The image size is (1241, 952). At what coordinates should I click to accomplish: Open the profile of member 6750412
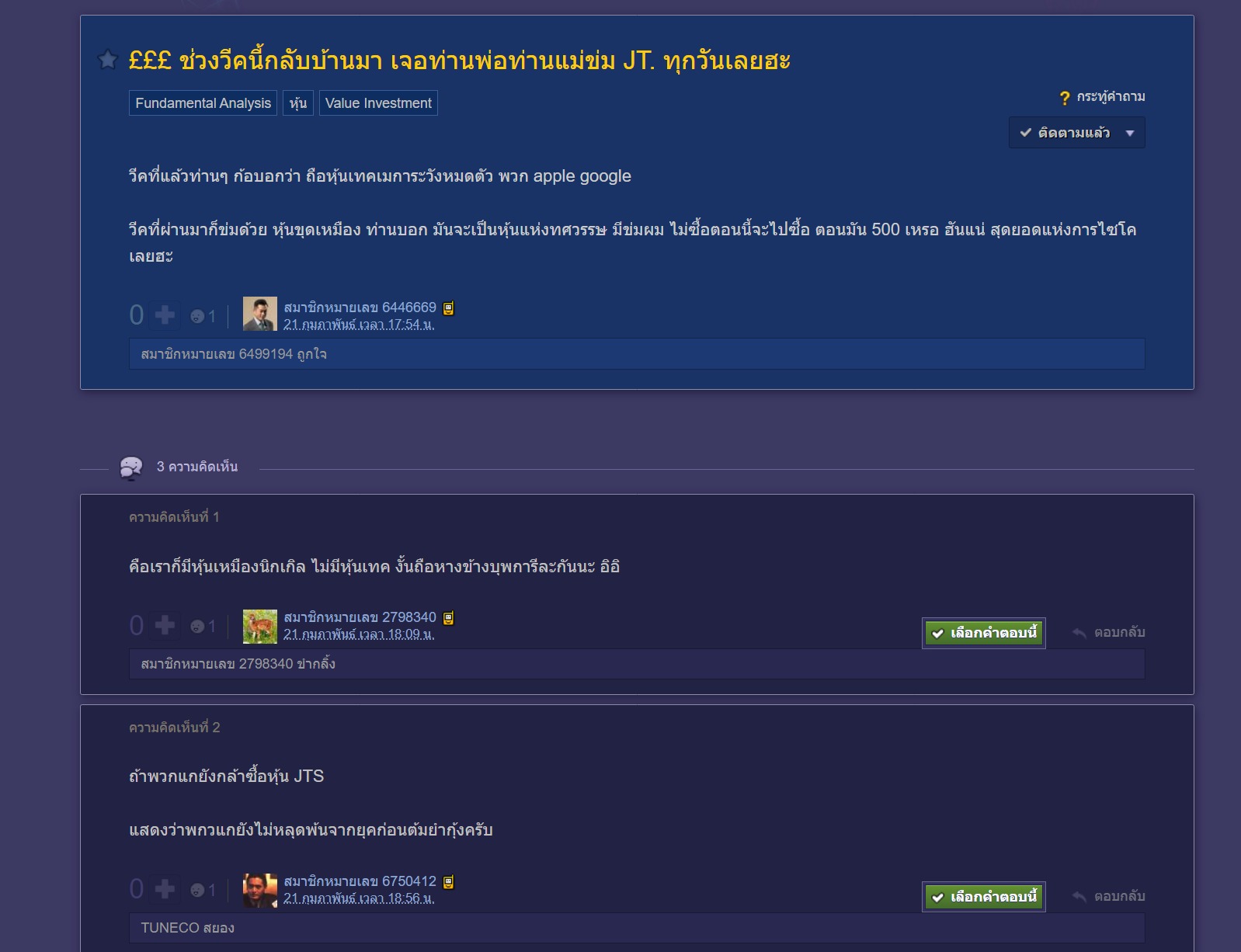360,881
